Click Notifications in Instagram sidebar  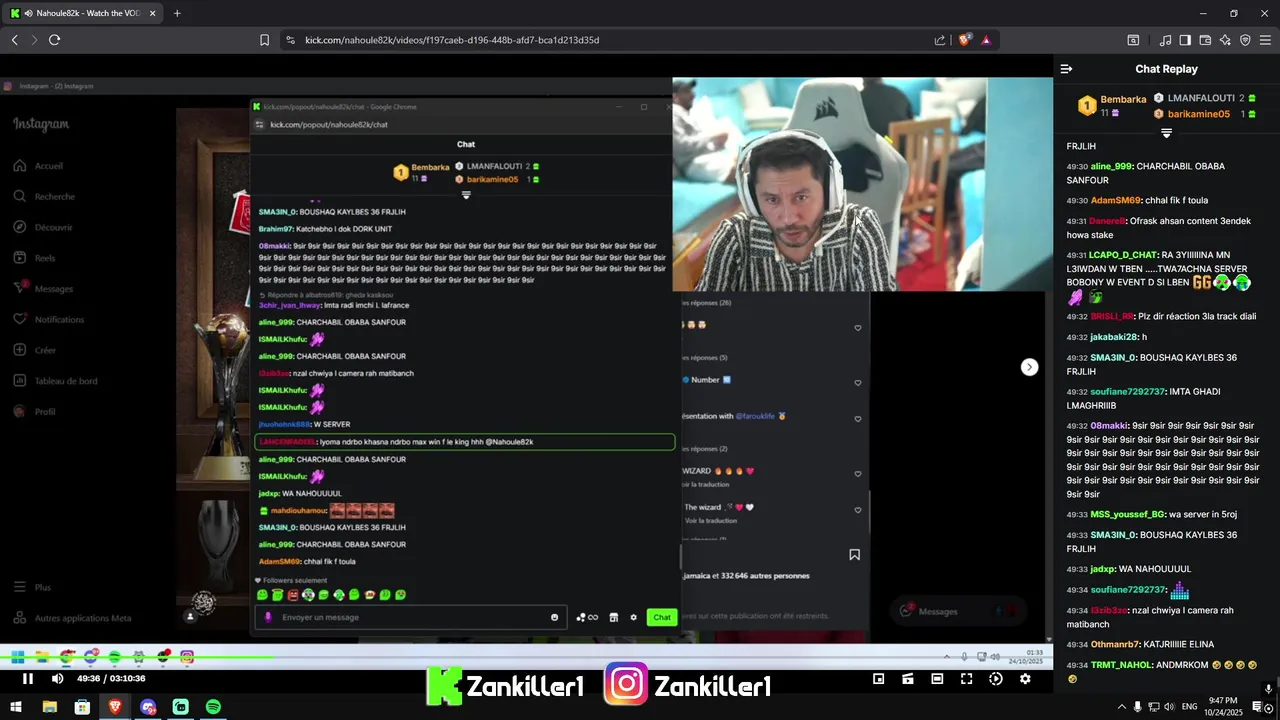[59, 320]
